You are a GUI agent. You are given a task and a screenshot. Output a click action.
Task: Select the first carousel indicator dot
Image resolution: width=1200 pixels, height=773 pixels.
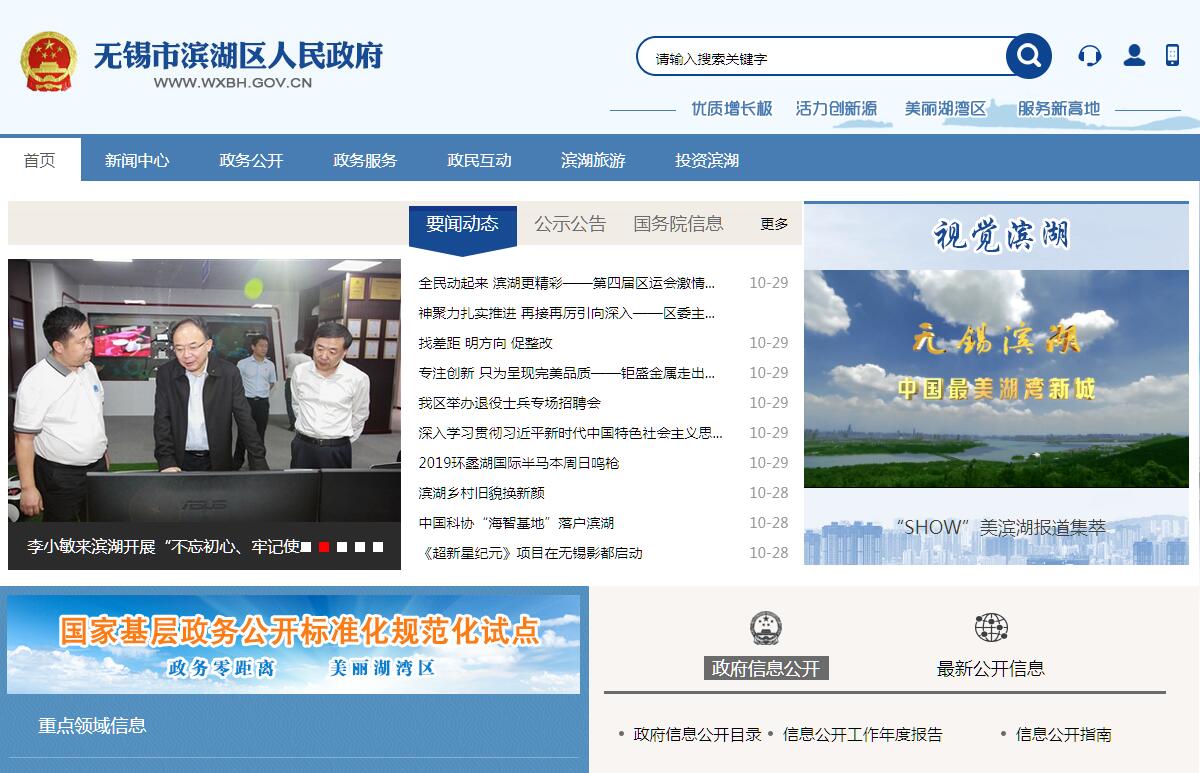(307, 547)
